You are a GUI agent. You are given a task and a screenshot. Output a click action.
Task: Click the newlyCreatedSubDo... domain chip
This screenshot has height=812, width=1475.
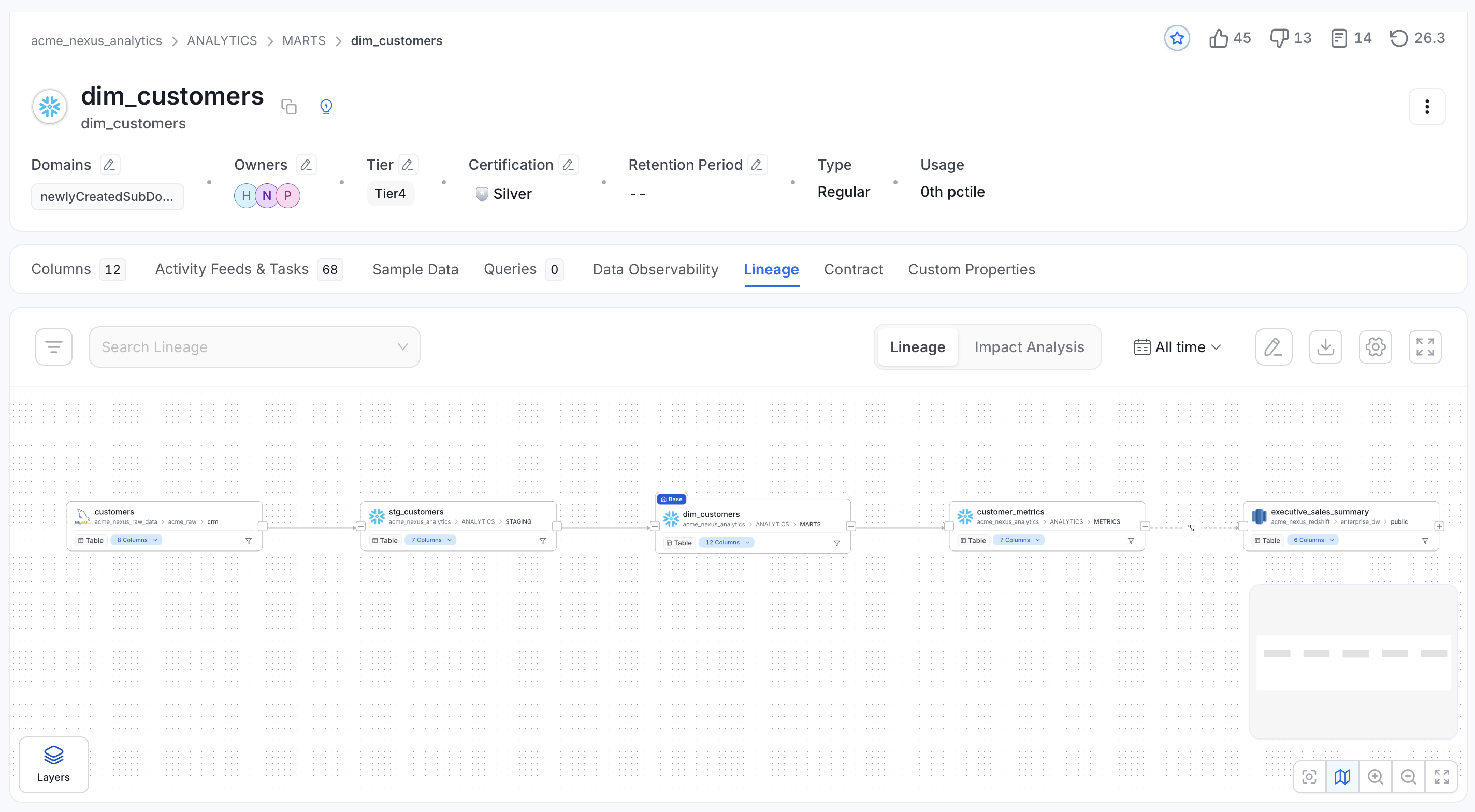click(x=108, y=196)
